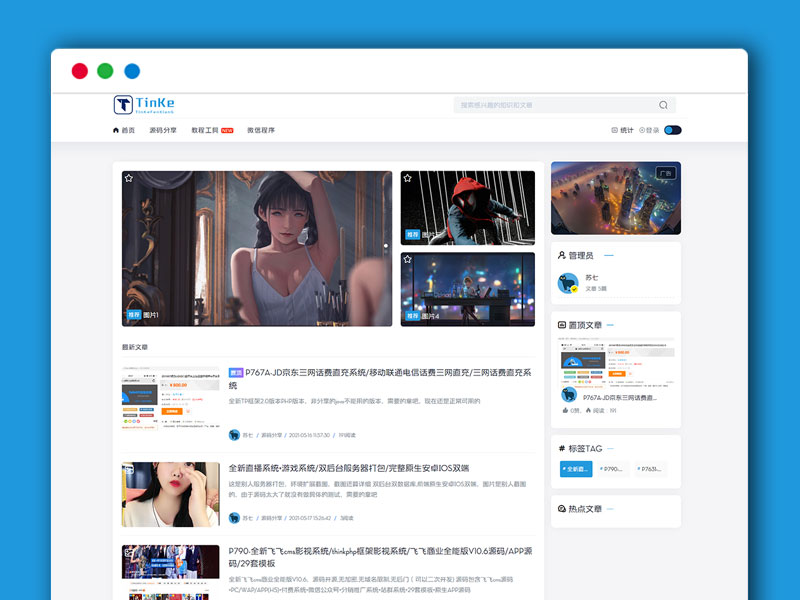Open the 统计 statistics icon
800x600 pixels.
pyautogui.click(x=614, y=131)
